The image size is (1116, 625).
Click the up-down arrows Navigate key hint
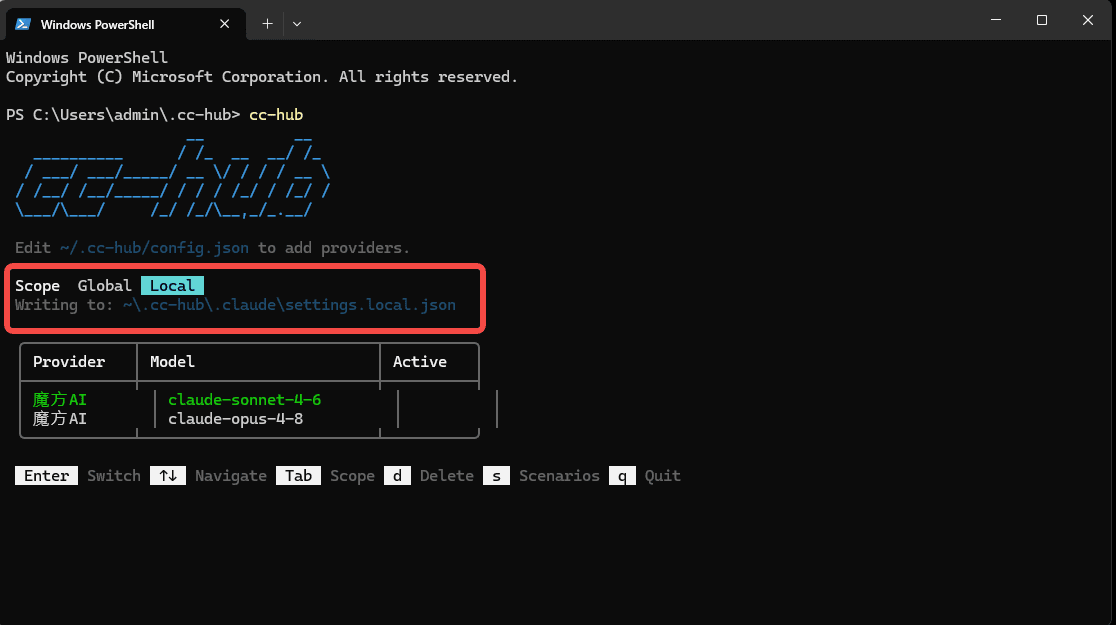pos(168,476)
